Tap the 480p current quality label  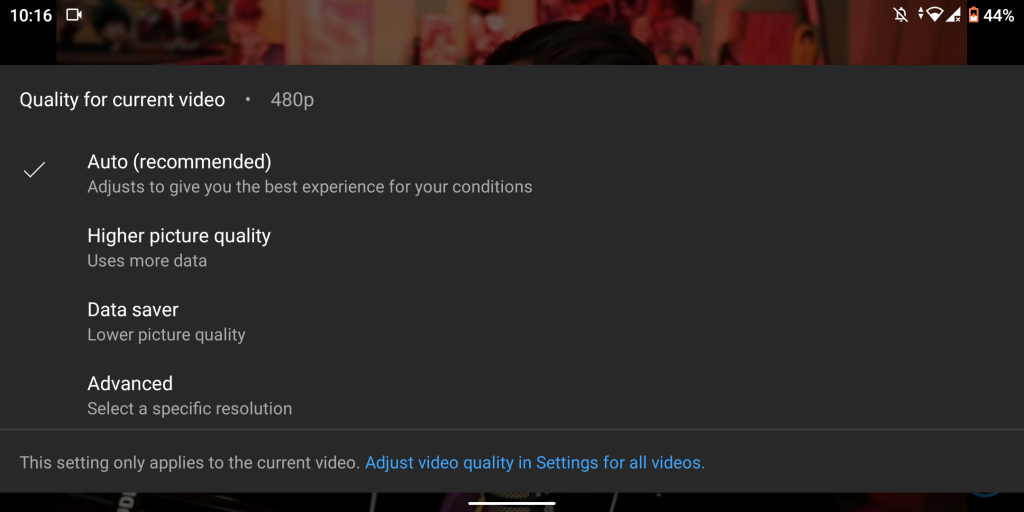tap(292, 100)
